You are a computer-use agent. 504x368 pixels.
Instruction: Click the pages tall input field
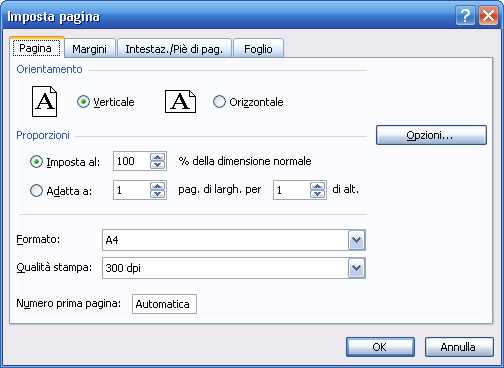[x=292, y=190]
